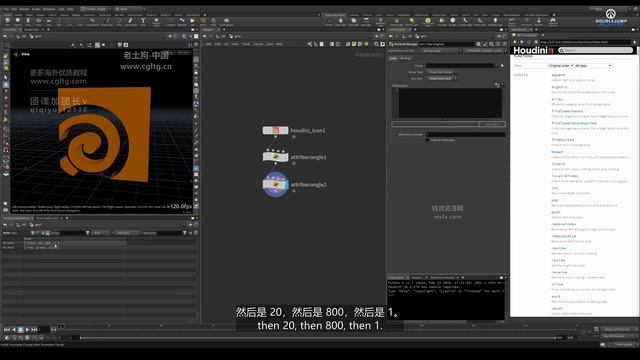
Task: Open the Group Type dropdown
Action: pyautogui.click(x=442, y=72)
